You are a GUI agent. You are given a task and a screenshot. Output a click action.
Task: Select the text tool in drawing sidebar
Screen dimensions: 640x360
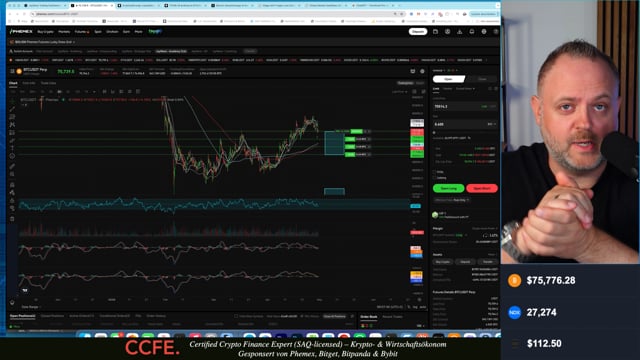click(x=12, y=148)
